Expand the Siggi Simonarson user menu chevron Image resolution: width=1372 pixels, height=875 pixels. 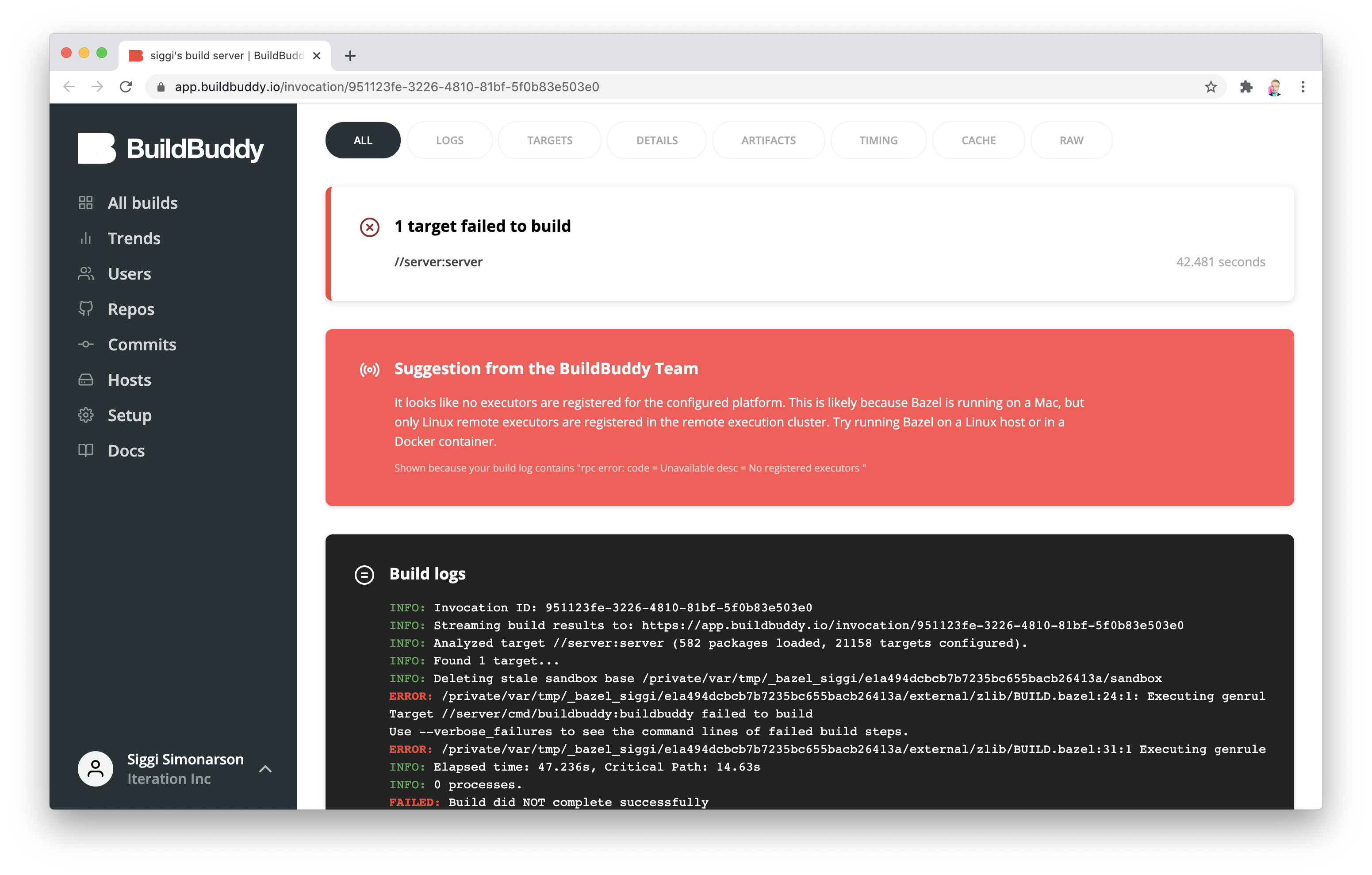pyautogui.click(x=265, y=769)
